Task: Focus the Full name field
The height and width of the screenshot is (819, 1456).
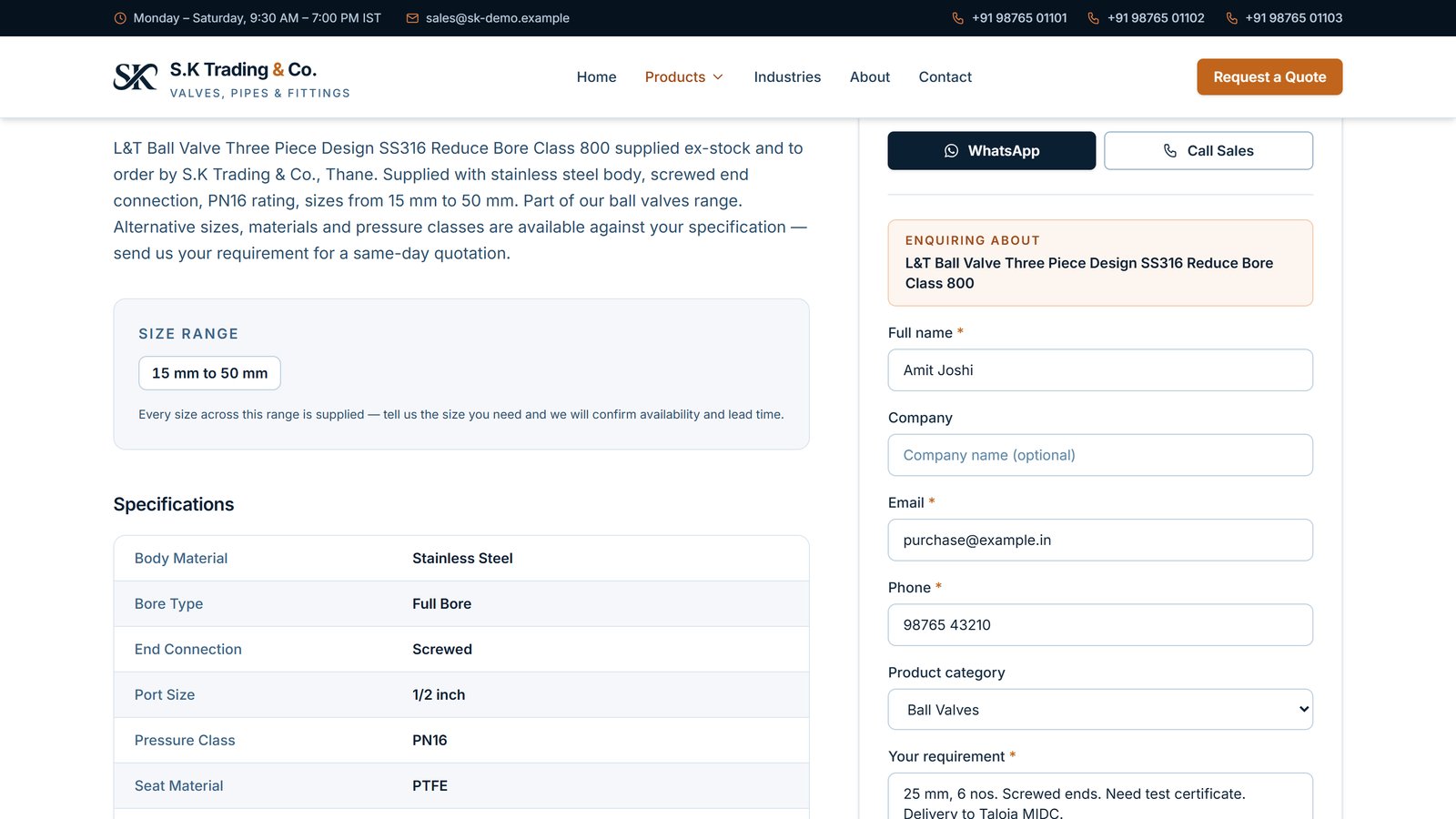Action: click(1100, 370)
